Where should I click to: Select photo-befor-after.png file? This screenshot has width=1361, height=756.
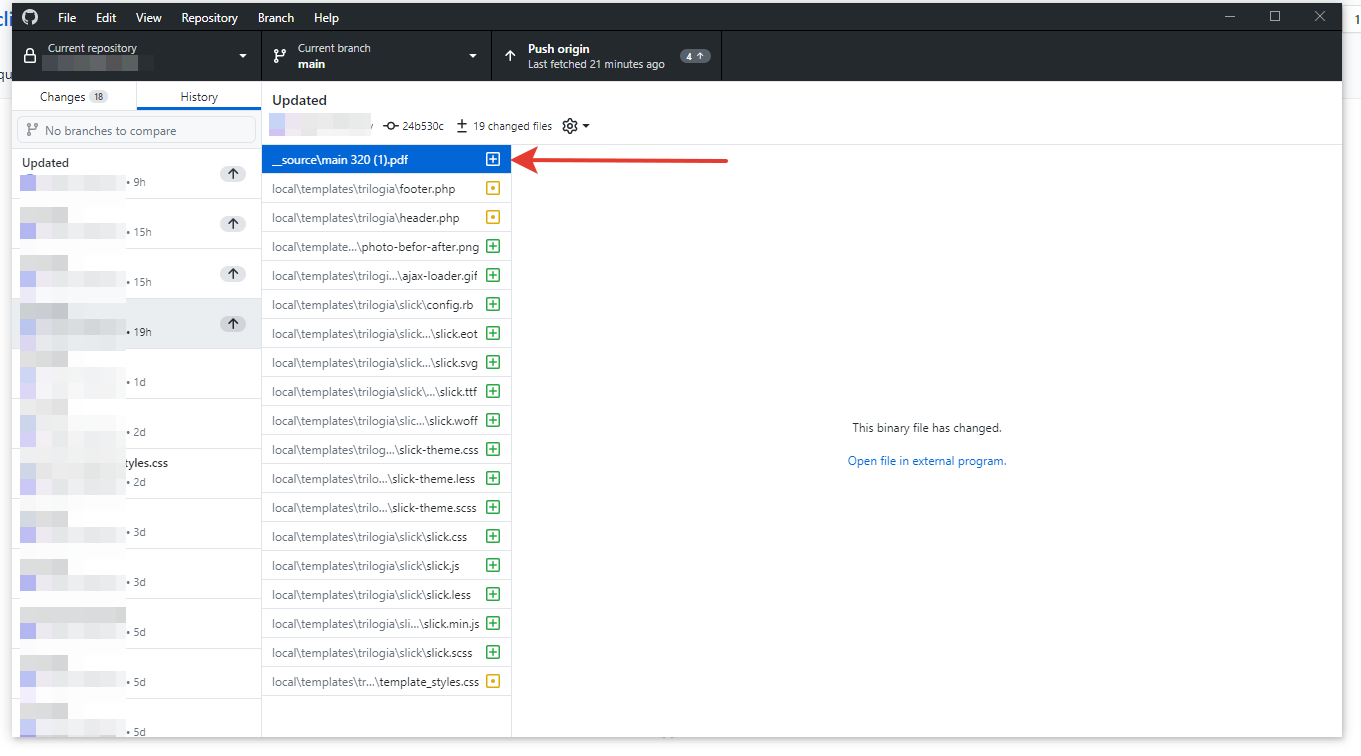tap(387, 246)
